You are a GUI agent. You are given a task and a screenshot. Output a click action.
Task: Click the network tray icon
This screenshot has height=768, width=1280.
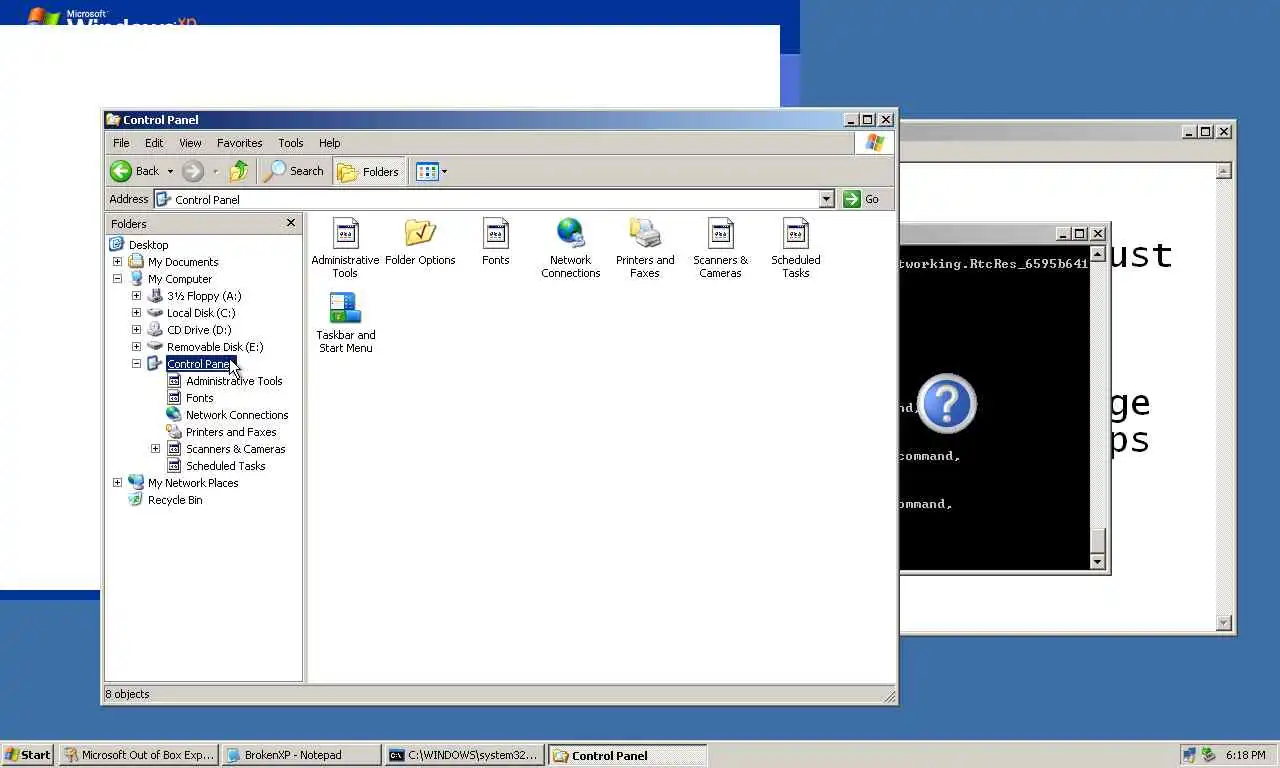tap(1189, 755)
